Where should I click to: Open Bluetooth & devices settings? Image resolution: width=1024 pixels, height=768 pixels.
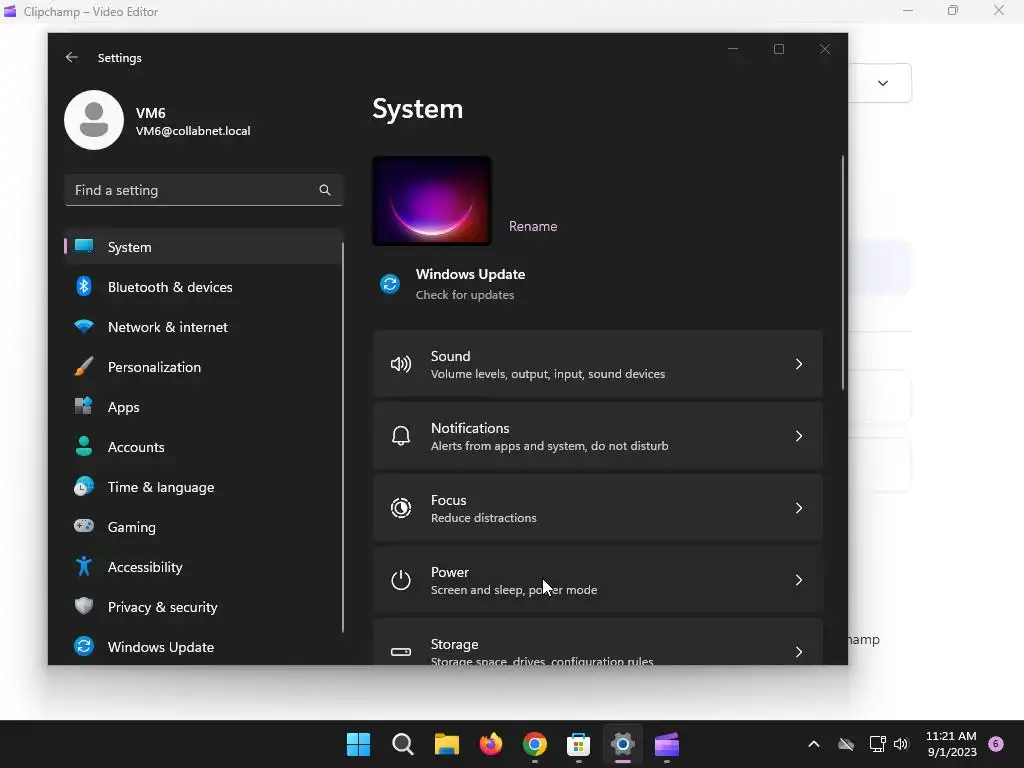[x=204, y=287]
